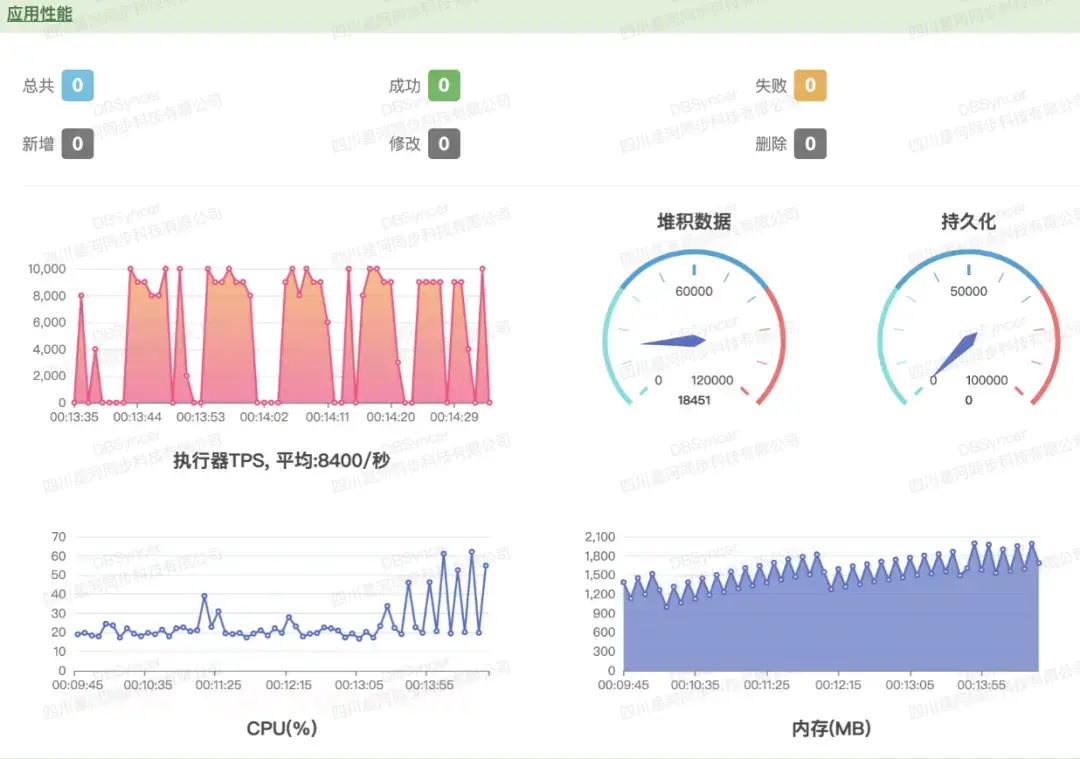Image resolution: width=1080 pixels, height=759 pixels.
Task: Click the 60000 label inside the gauge
Action: tap(692, 291)
